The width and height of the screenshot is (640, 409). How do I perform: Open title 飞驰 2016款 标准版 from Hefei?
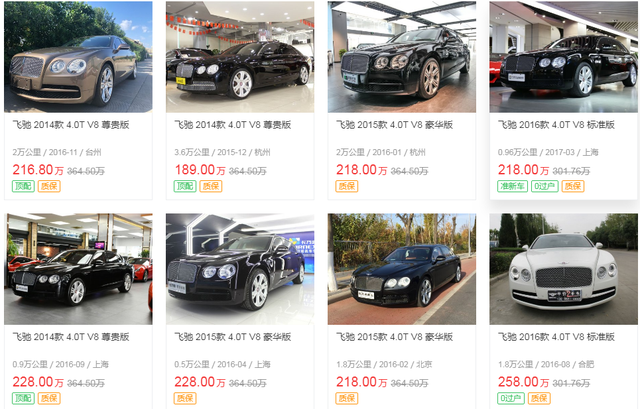click(x=556, y=337)
